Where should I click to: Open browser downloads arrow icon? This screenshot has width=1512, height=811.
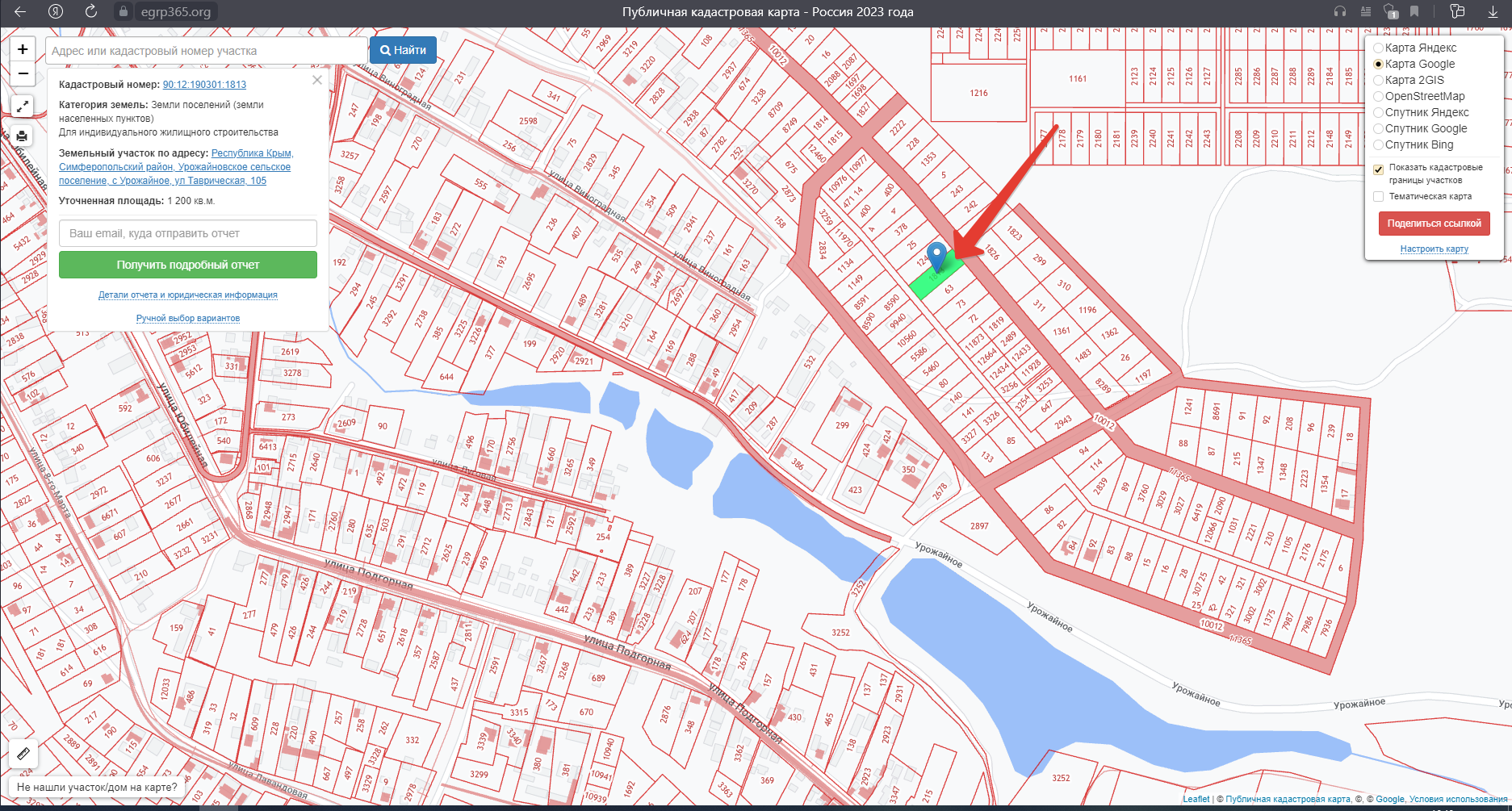tap(1493, 12)
